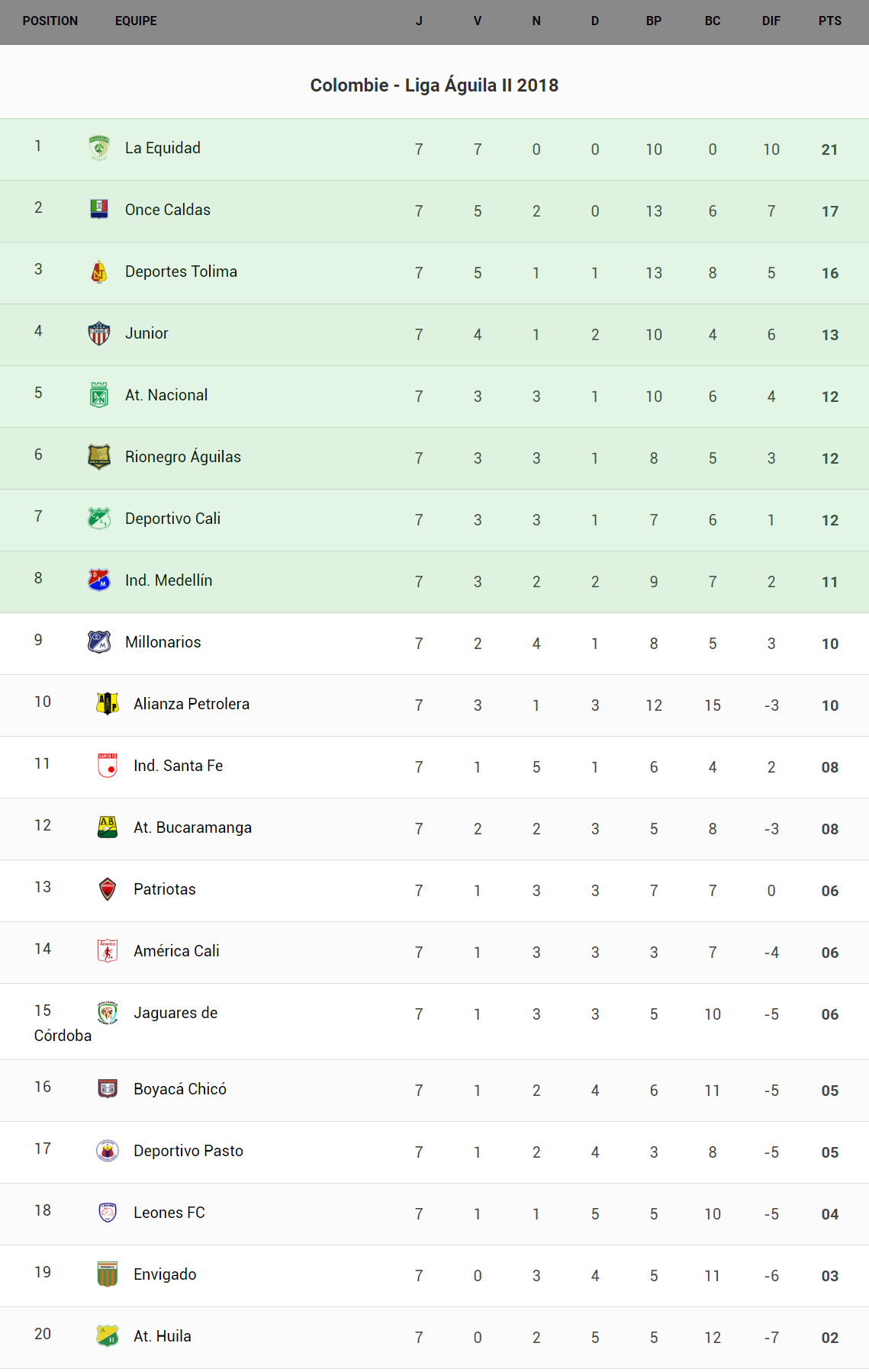Click the Ind. Medellín badge icon
The width and height of the screenshot is (869, 1372).
pyautogui.click(x=99, y=580)
